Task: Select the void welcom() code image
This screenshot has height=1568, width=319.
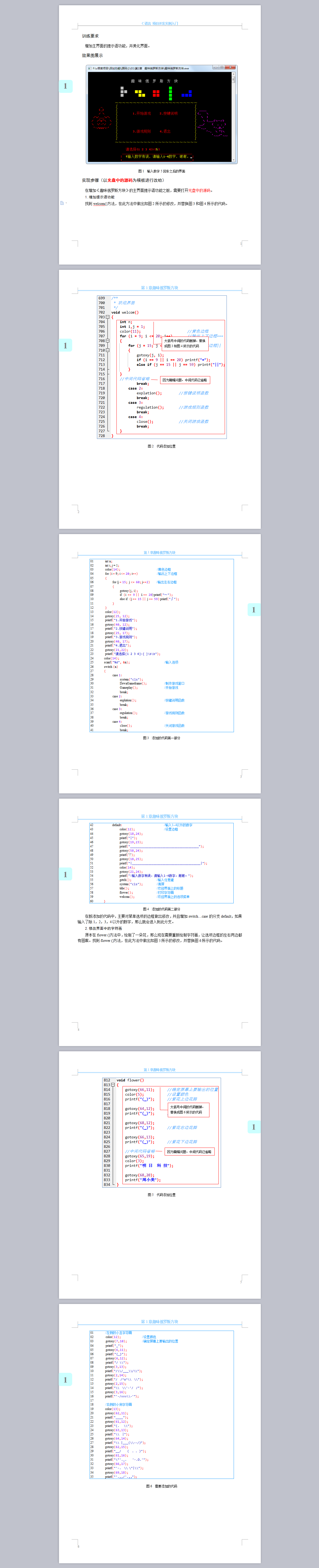Action: pos(162,367)
